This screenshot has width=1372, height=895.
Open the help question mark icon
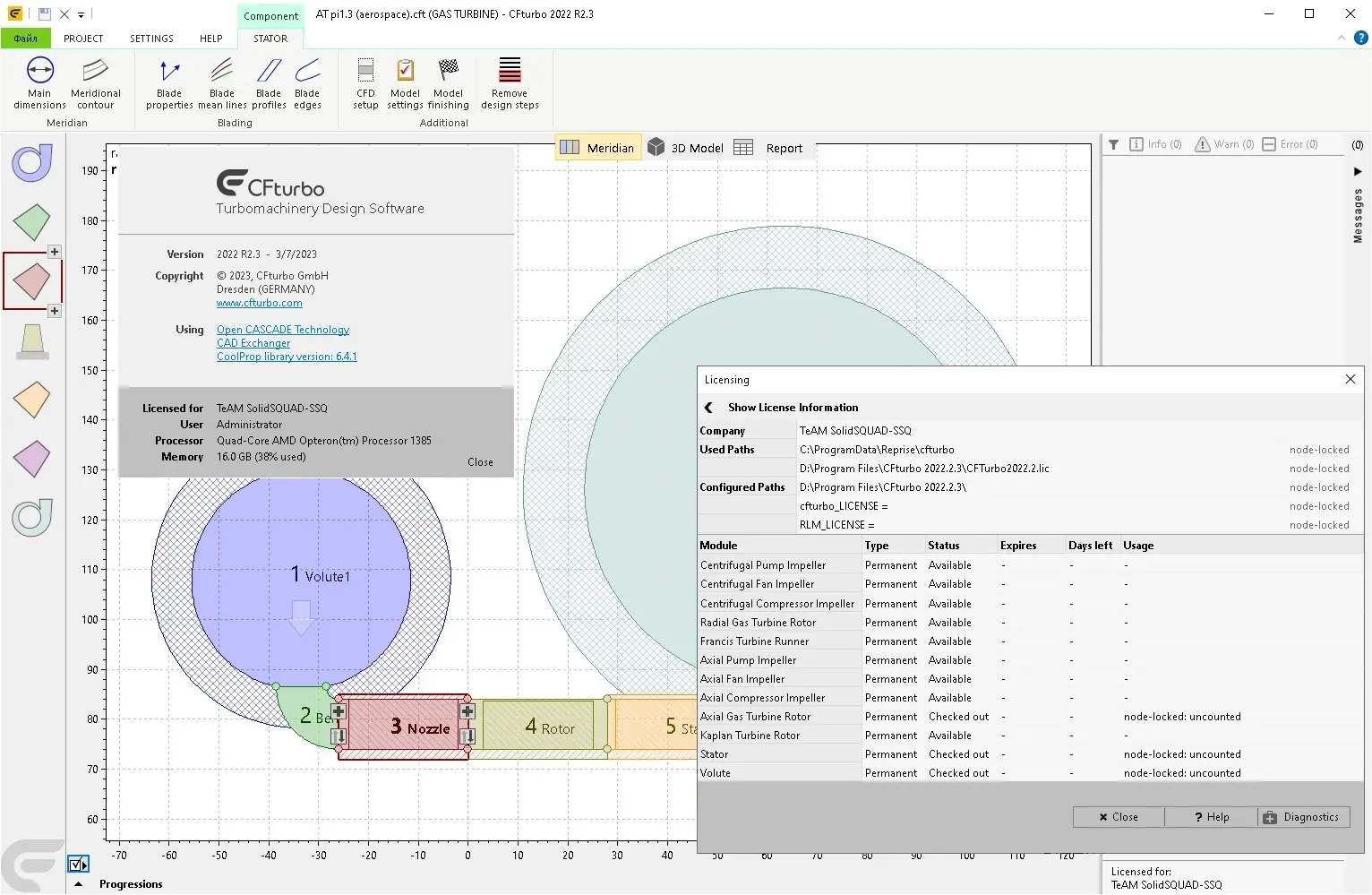(x=1361, y=38)
